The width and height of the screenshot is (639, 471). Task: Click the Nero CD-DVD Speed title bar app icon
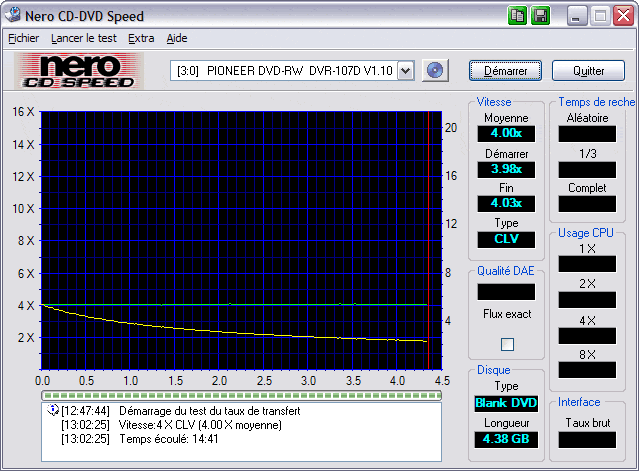click(x=13, y=15)
